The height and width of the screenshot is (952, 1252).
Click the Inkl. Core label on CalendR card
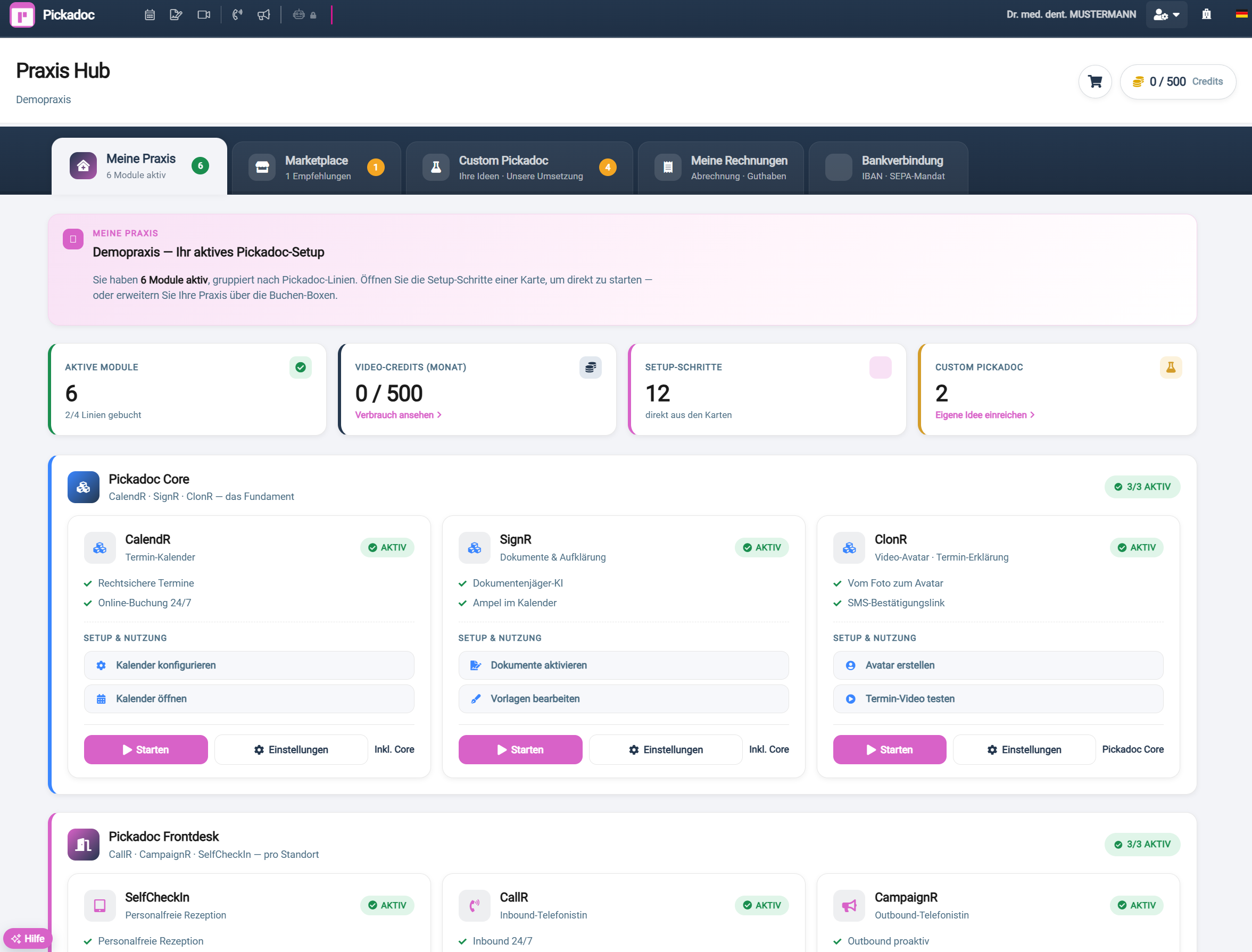[394, 749]
